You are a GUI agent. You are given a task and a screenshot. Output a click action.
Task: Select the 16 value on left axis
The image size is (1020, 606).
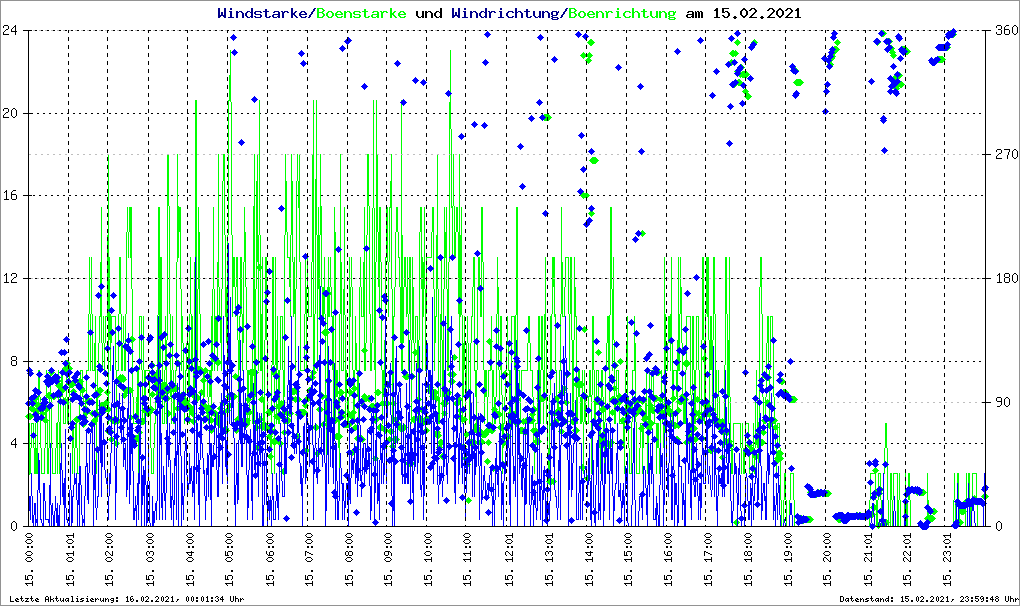pyautogui.click(x=14, y=196)
